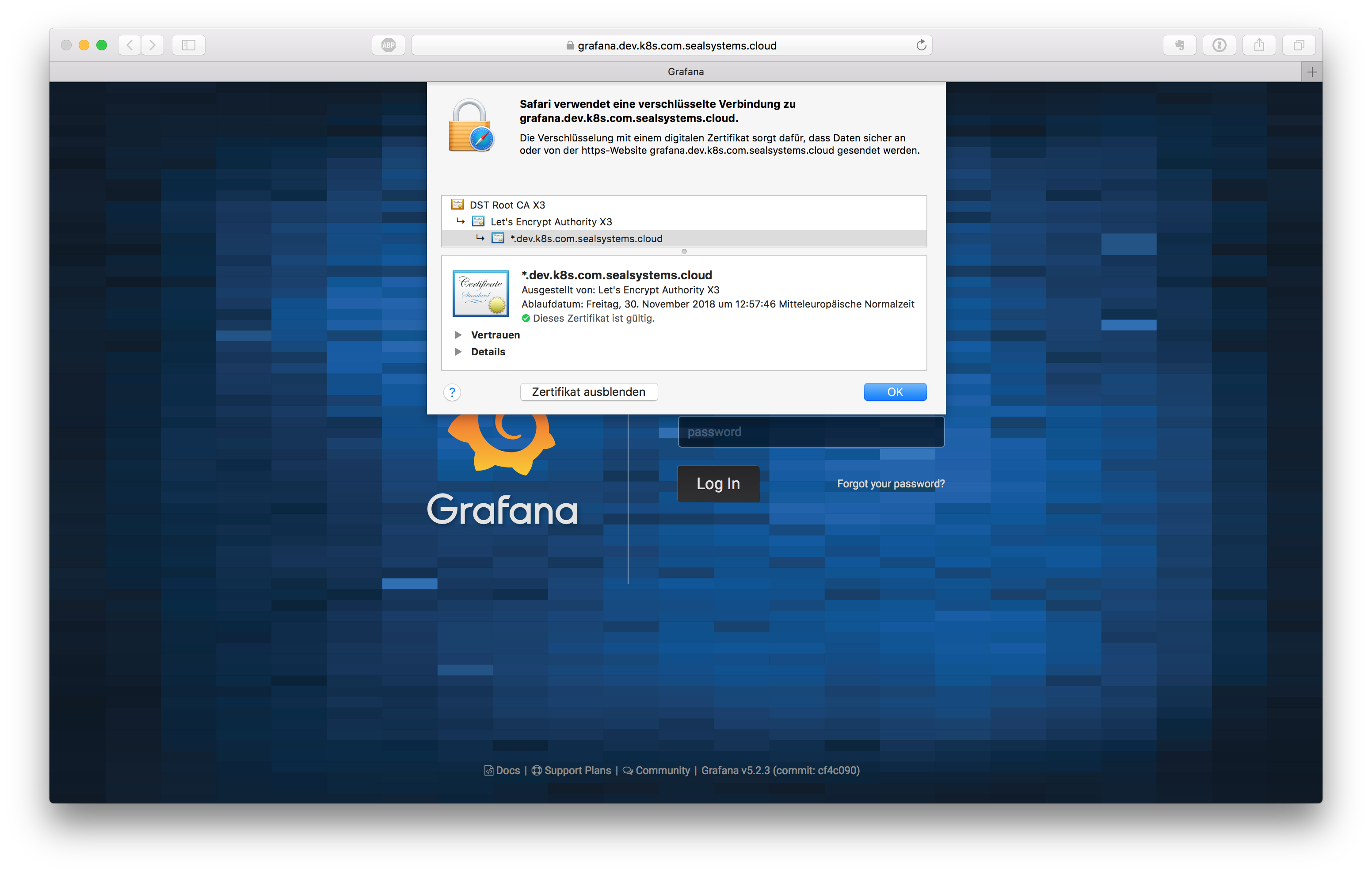Image resolution: width=1372 pixels, height=874 pixels.
Task: Click the Log In button
Action: coord(718,484)
